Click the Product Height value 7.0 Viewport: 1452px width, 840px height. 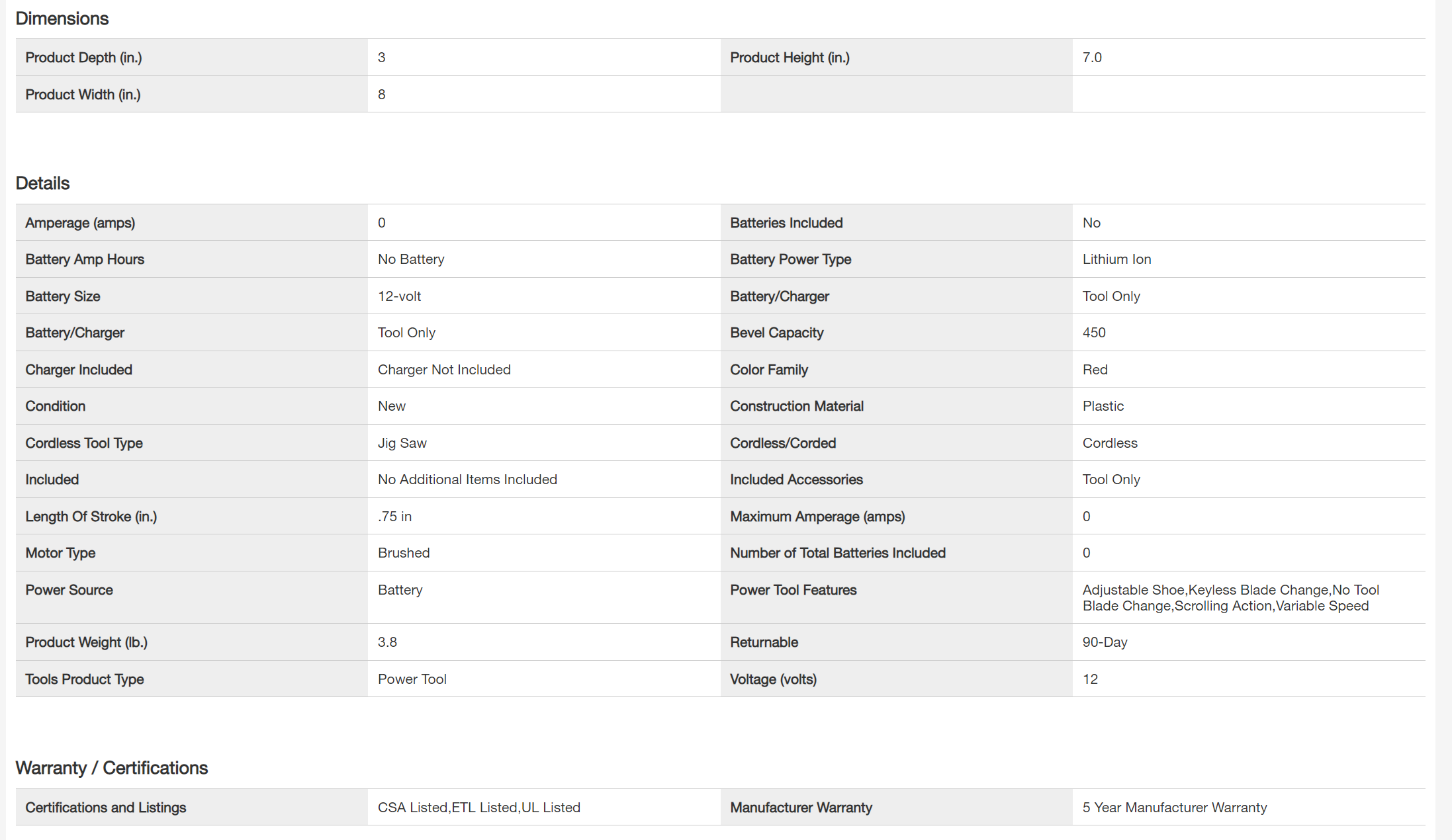pyautogui.click(x=1092, y=58)
